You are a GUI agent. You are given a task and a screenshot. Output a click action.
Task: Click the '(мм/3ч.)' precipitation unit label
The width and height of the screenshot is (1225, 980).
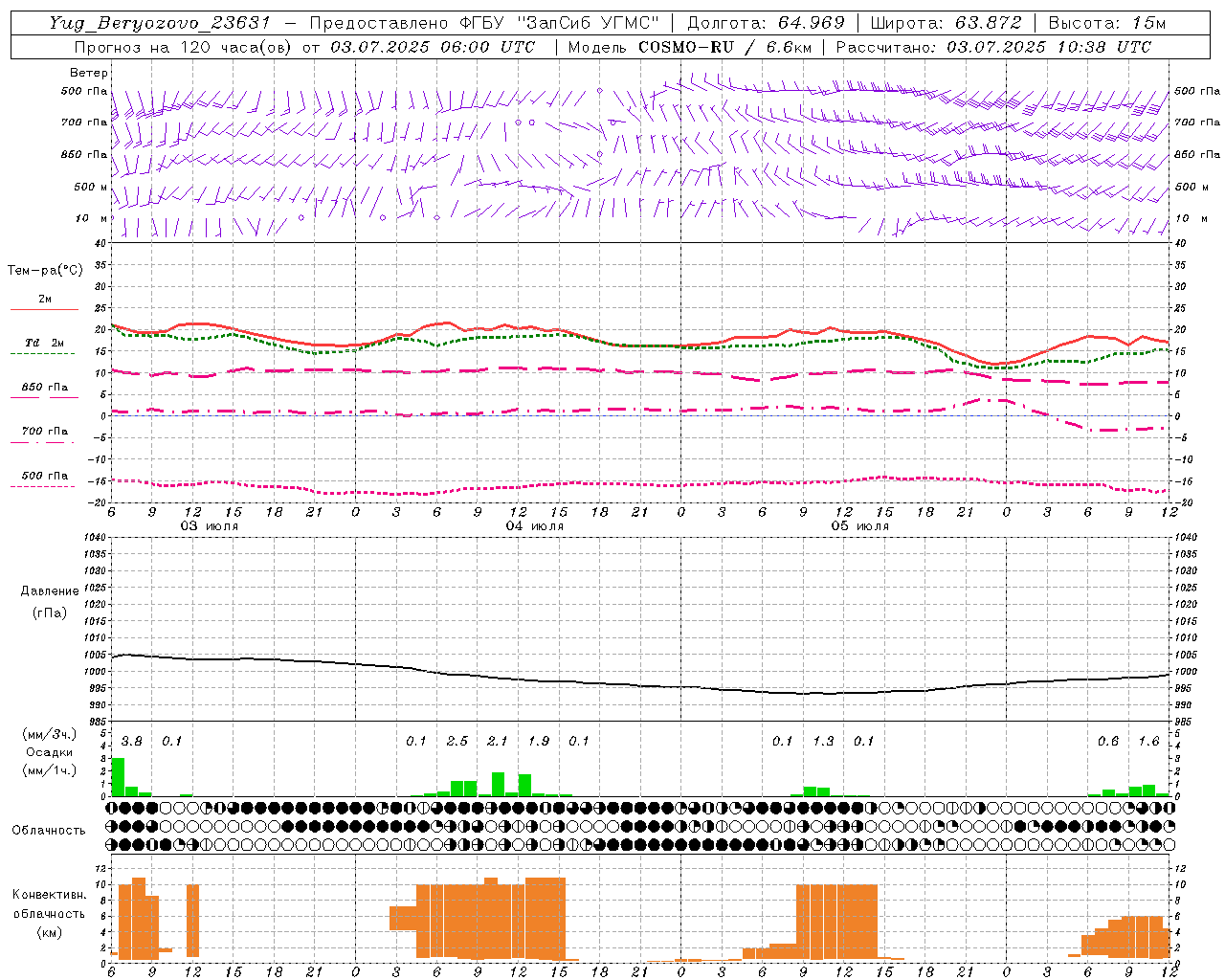tap(49, 735)
